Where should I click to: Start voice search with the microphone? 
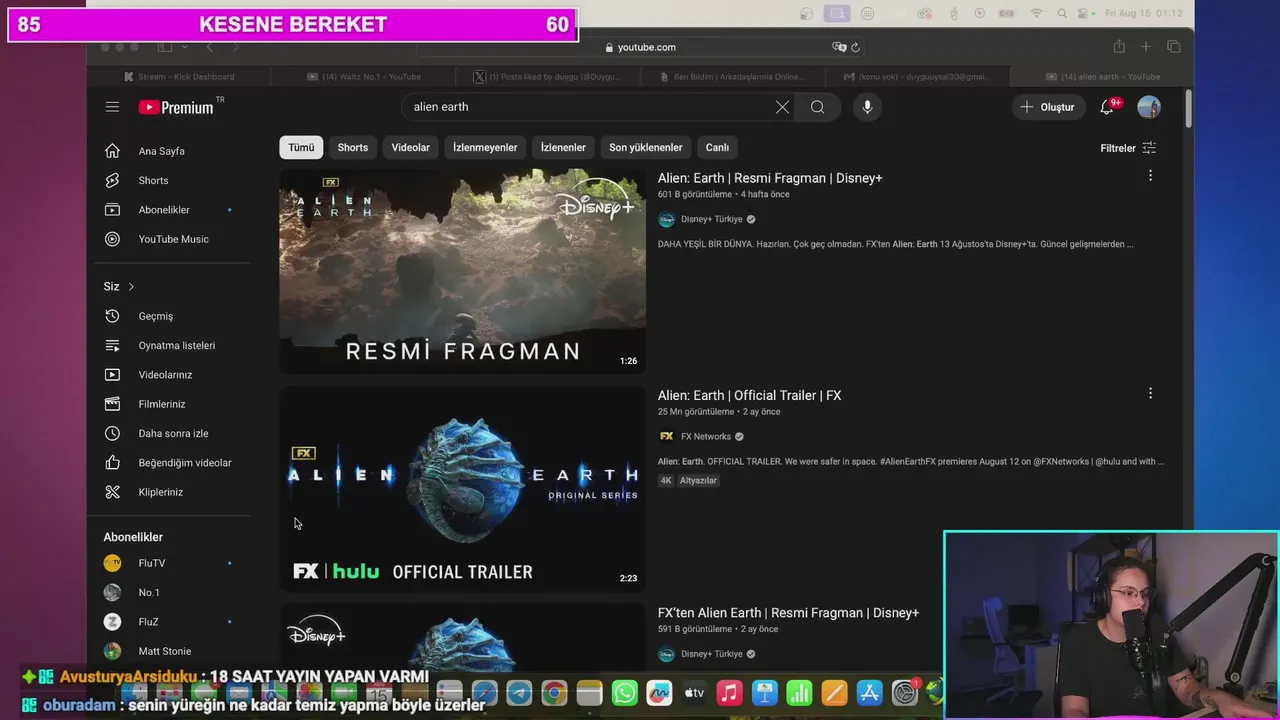coord(867,107)
